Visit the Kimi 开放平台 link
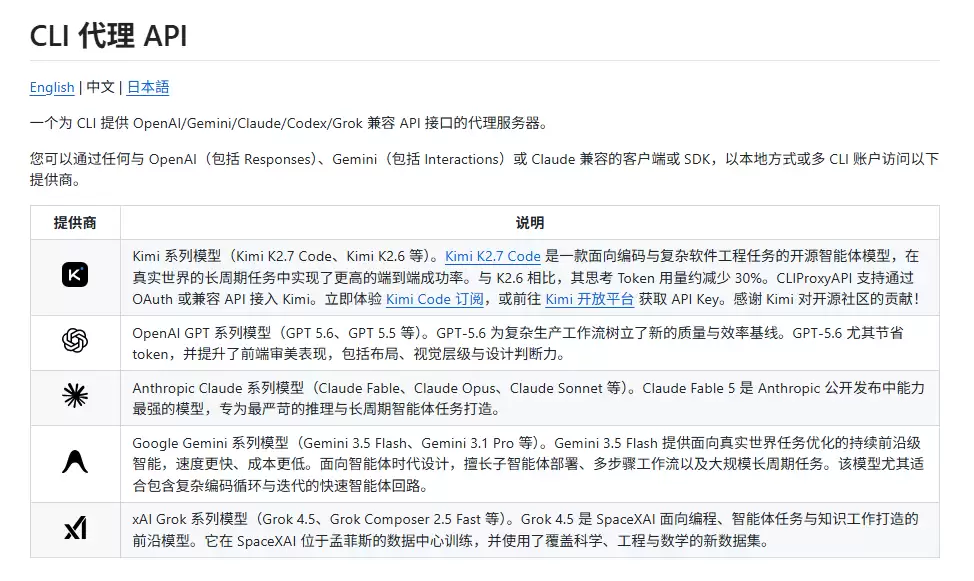 click(x=589, y=299)
